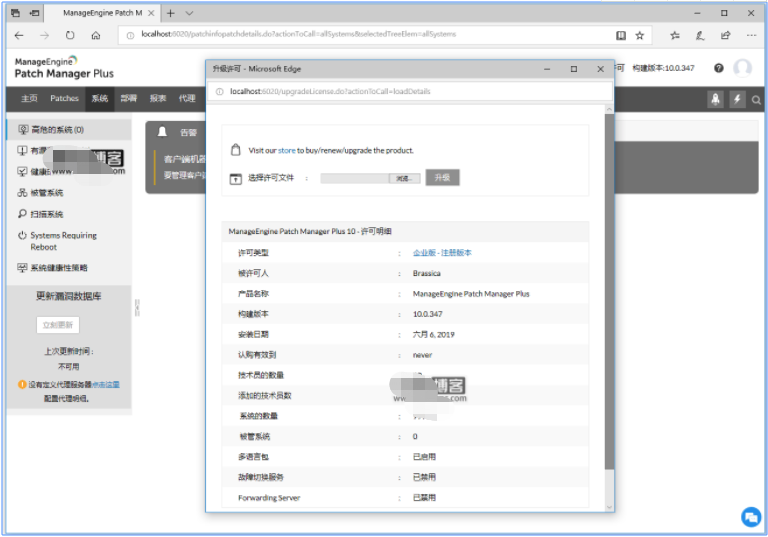
Task: Click the never expiry value
Action: tap(422, 355)
